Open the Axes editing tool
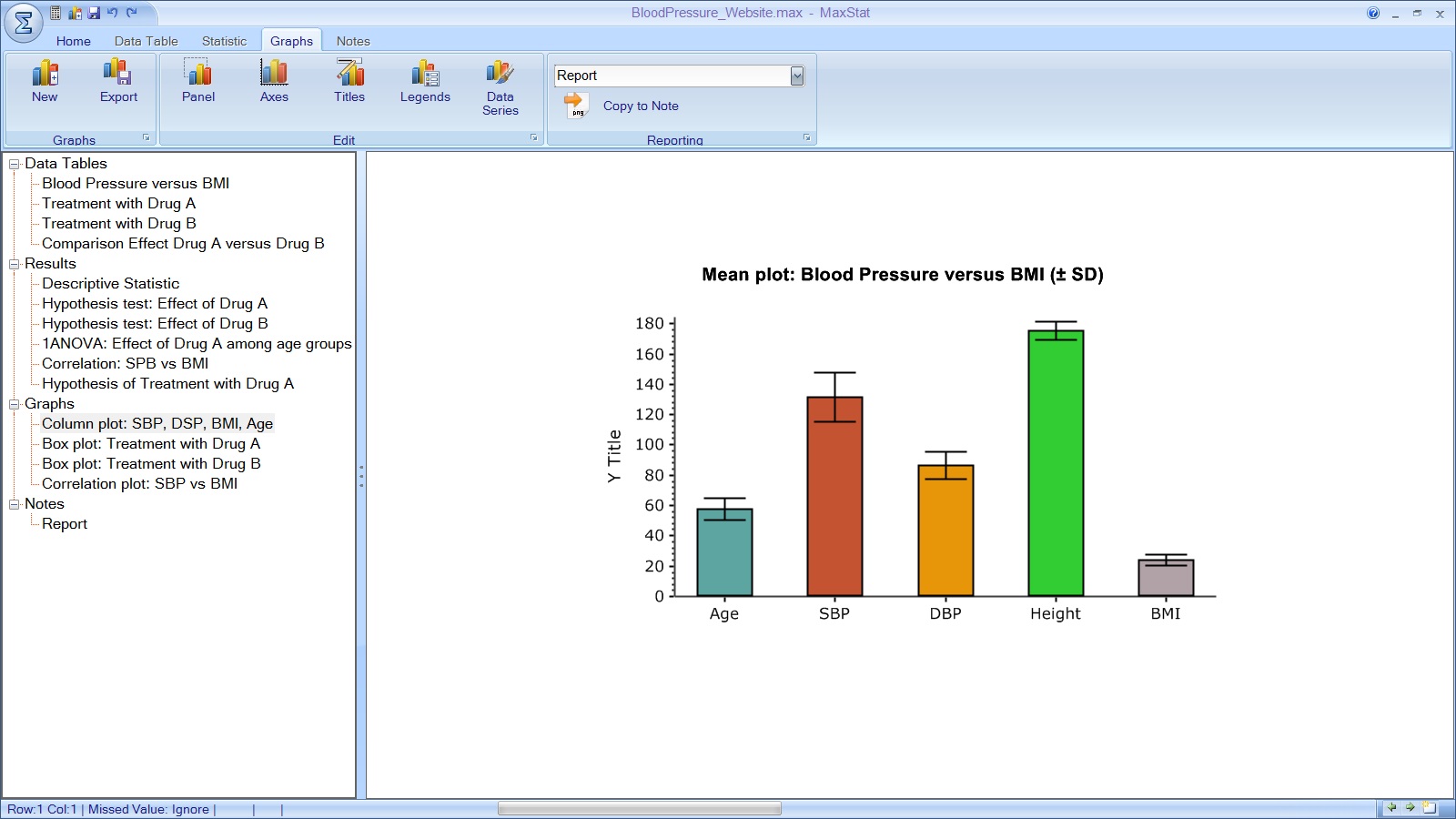This screenshot has height=819, width=1456. point(274,82)
